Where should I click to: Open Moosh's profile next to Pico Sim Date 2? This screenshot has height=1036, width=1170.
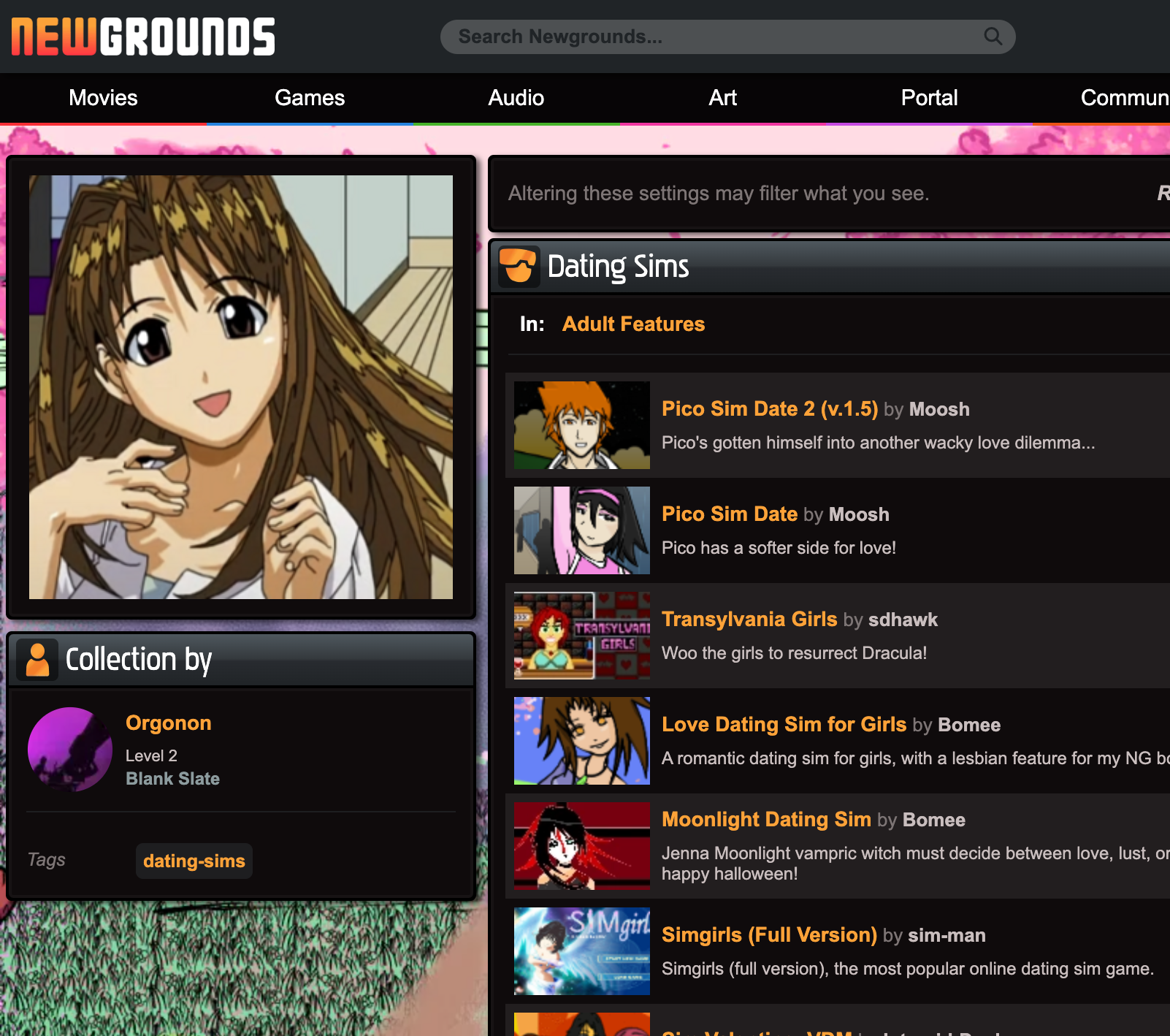pos(939,409)
